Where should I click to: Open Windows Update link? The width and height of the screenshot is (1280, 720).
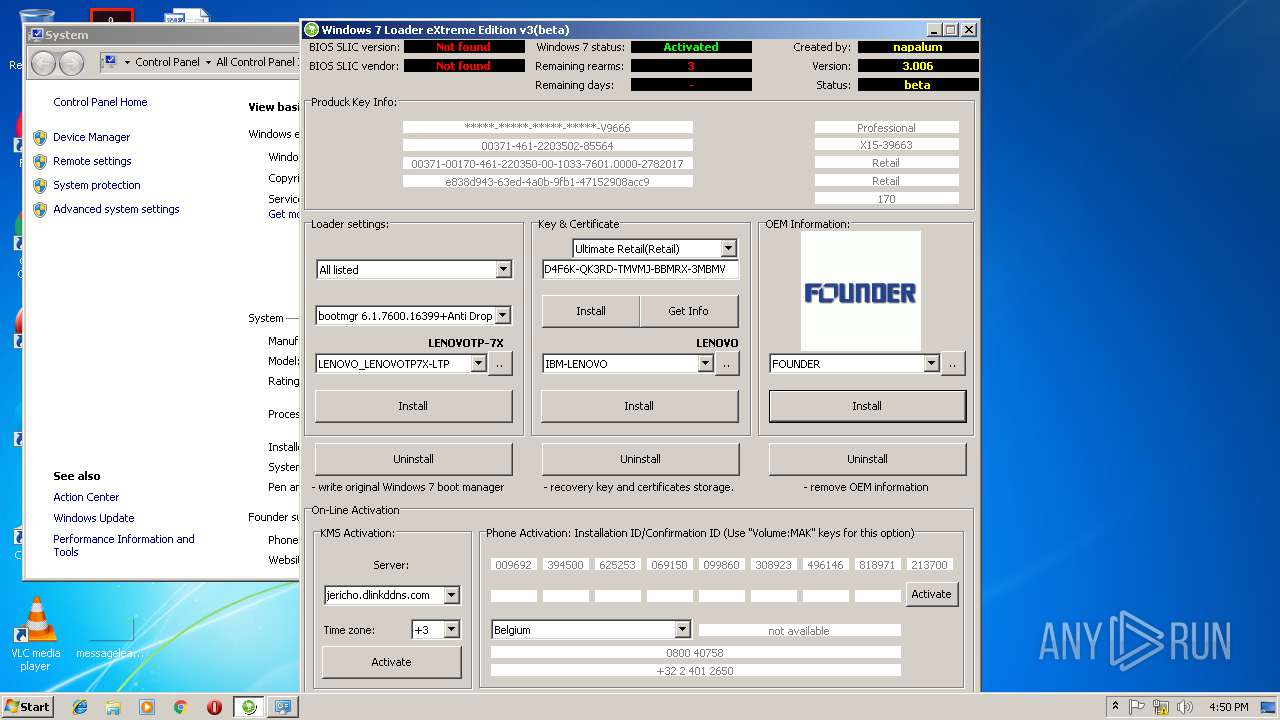[x=94, y=518]
